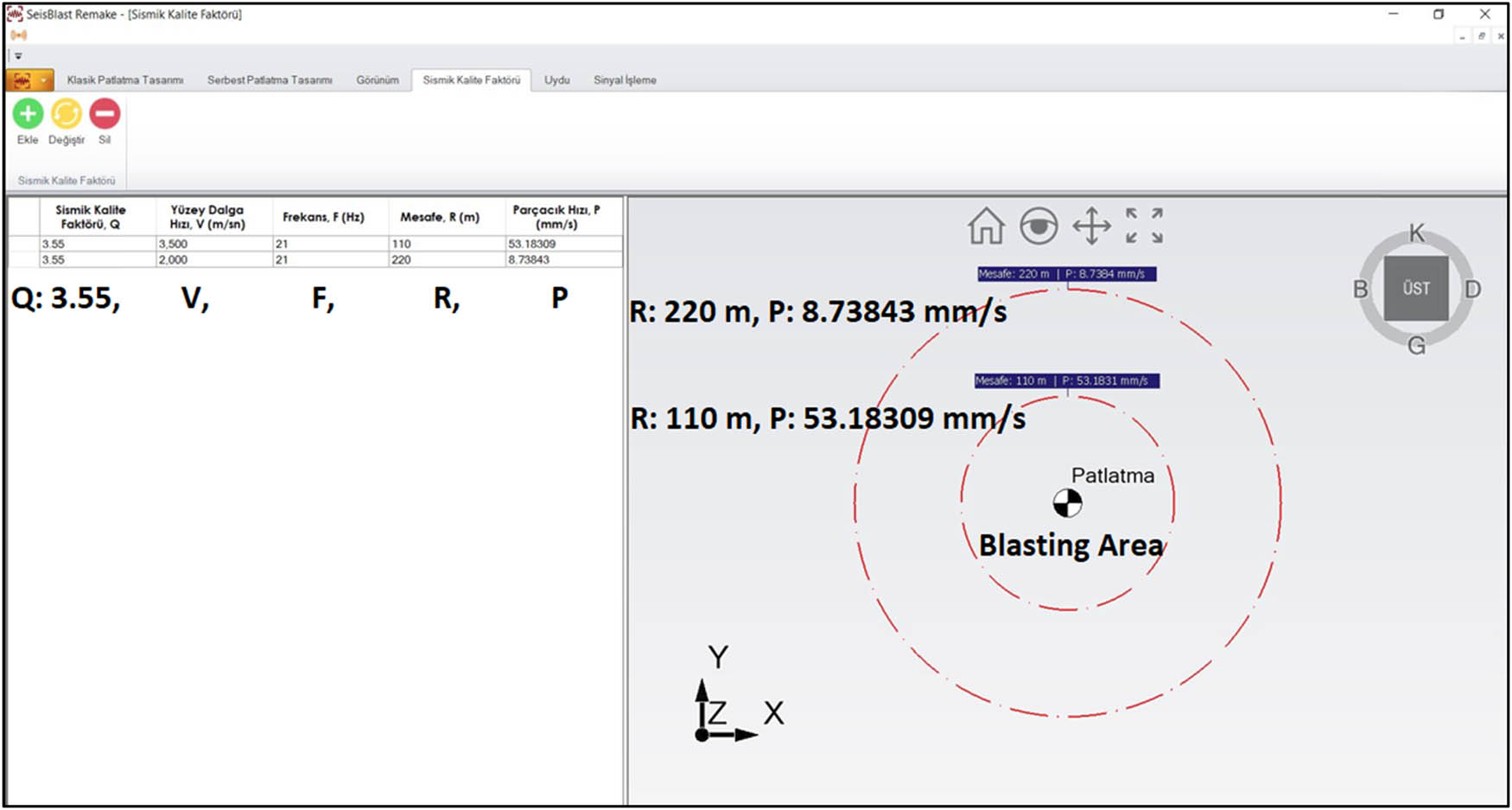Click Parçacık Hızı, P column header
1512x810 pixels.
tap(564, 217)
